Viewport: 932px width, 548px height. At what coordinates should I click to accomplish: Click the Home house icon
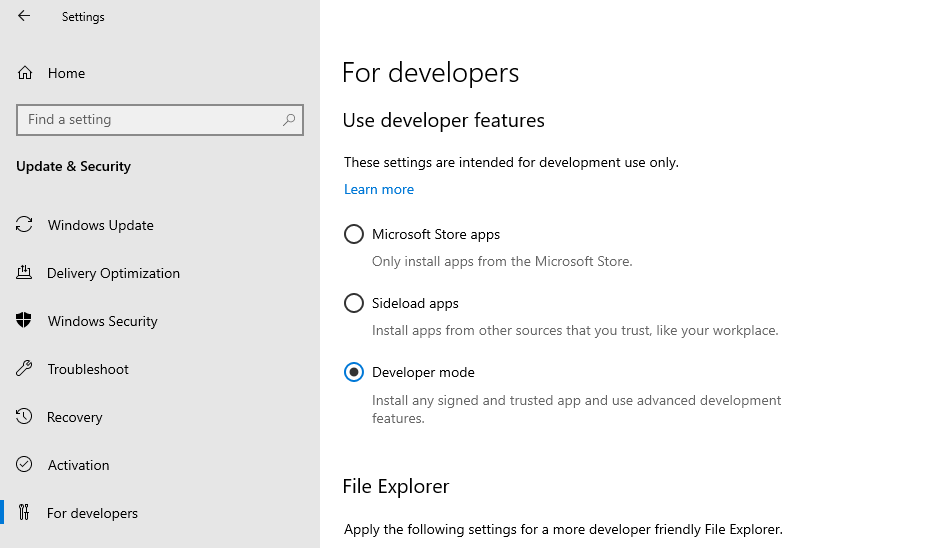25,73
